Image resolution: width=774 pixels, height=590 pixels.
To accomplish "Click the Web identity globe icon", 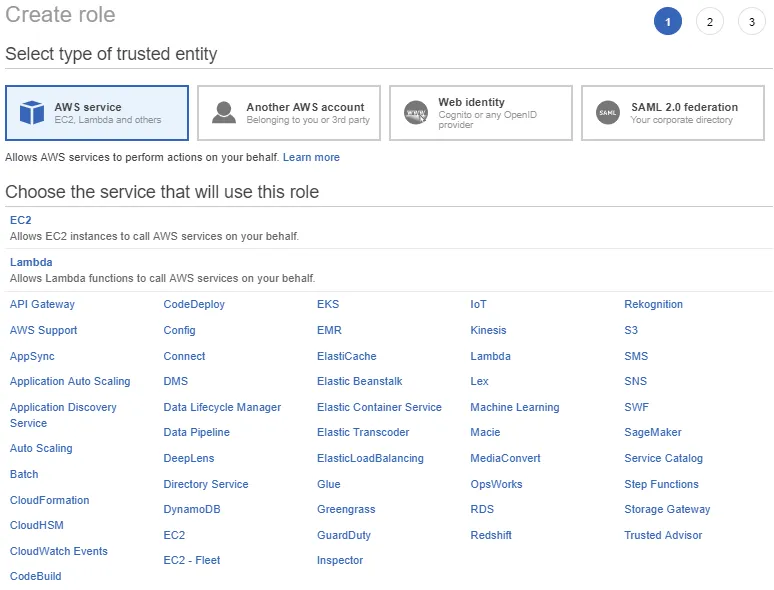I will point(416,113).
